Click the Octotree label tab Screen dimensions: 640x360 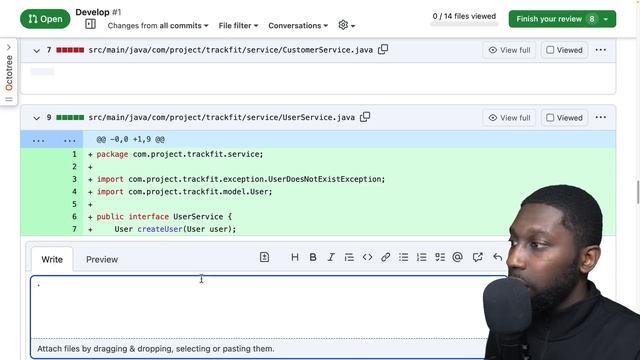(x=9, y=73)
